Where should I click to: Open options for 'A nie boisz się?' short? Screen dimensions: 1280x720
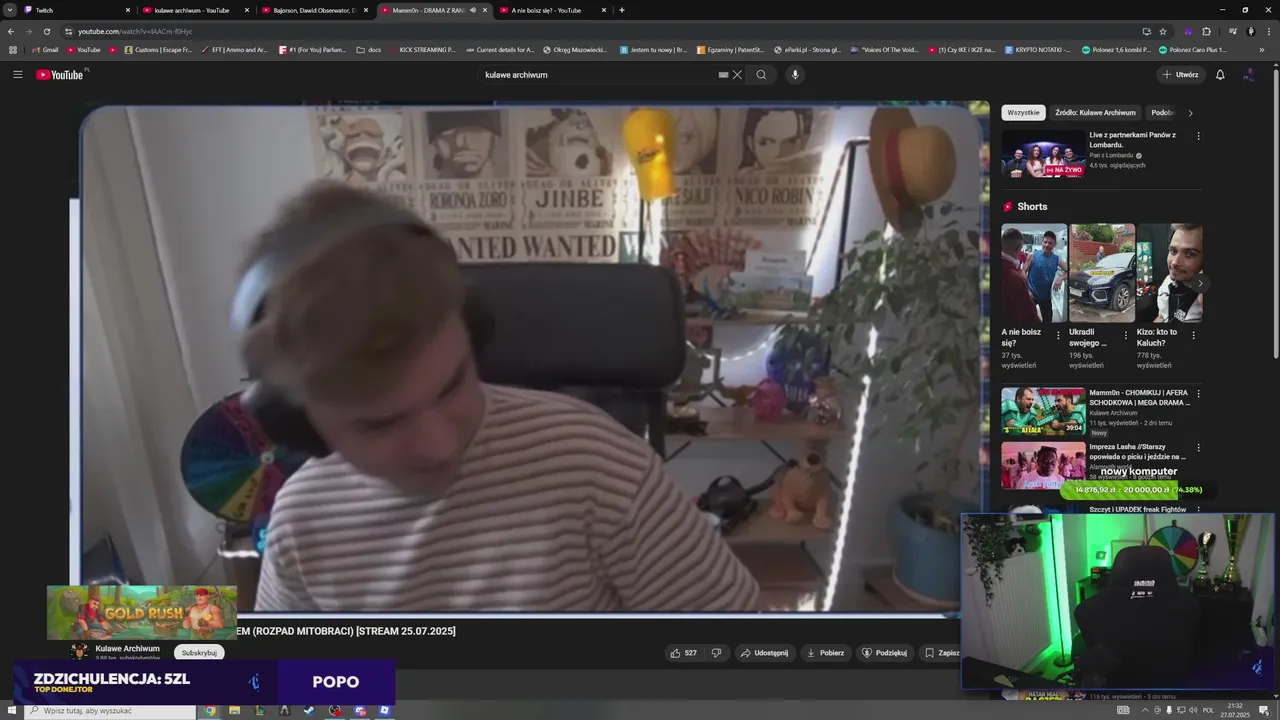[x=1058, y=336]
